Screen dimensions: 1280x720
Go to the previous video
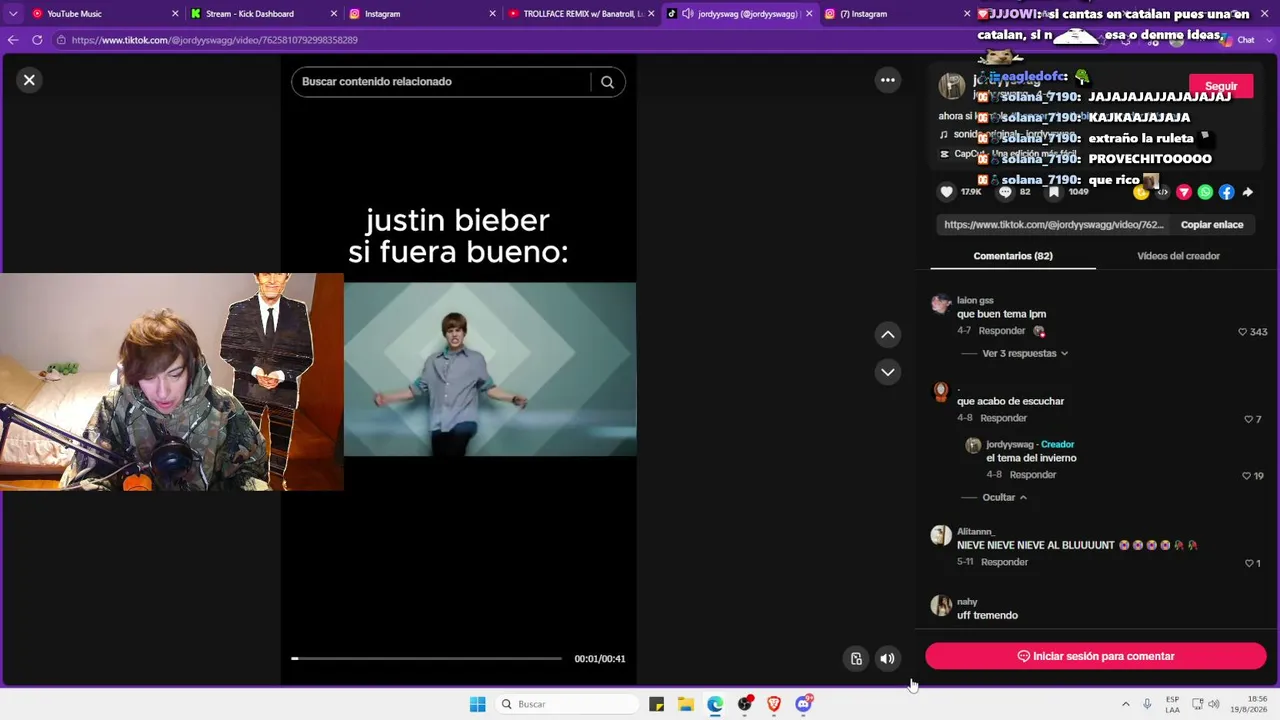point(887,335)
